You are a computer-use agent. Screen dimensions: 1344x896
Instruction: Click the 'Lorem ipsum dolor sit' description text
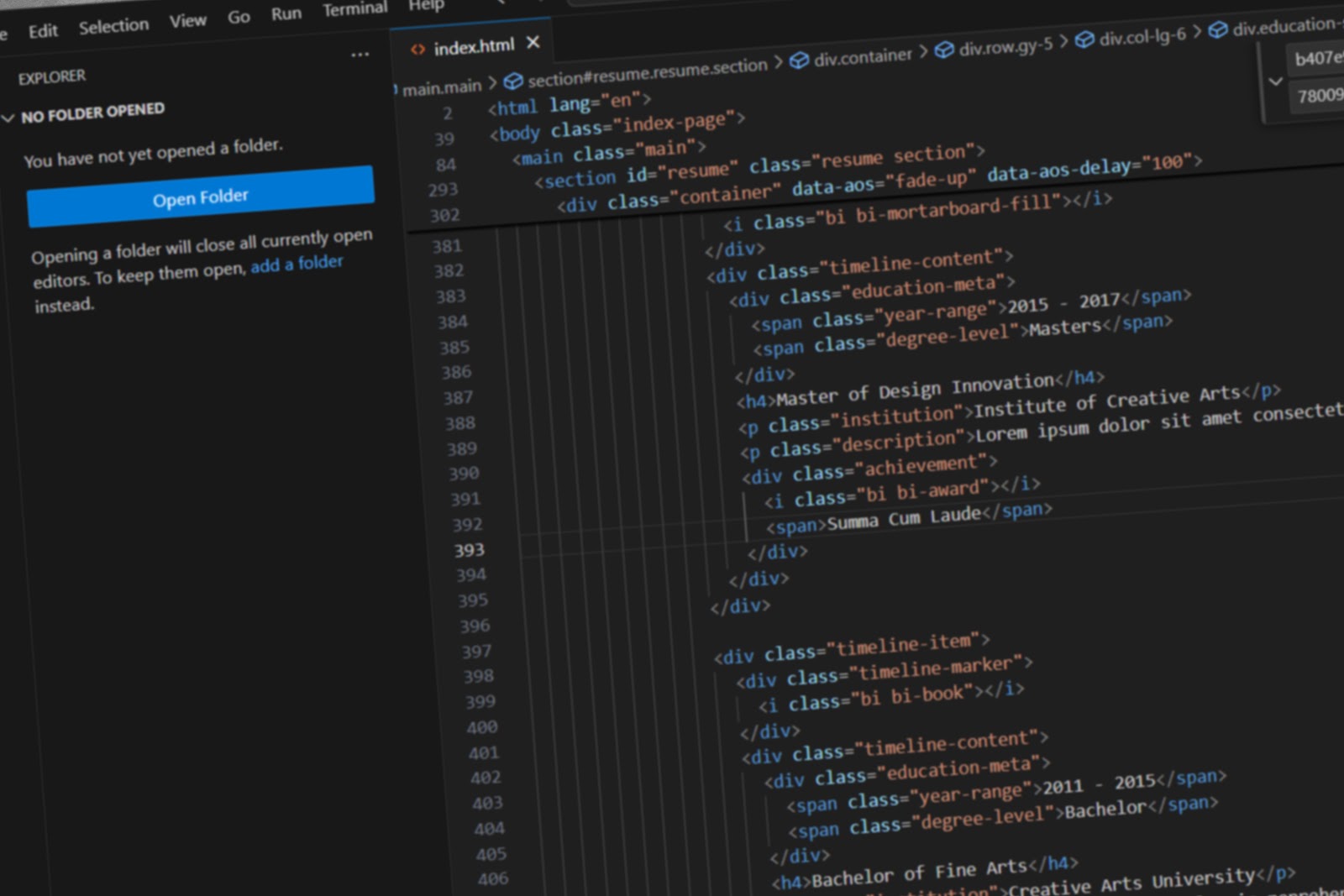click(1083, 427)
